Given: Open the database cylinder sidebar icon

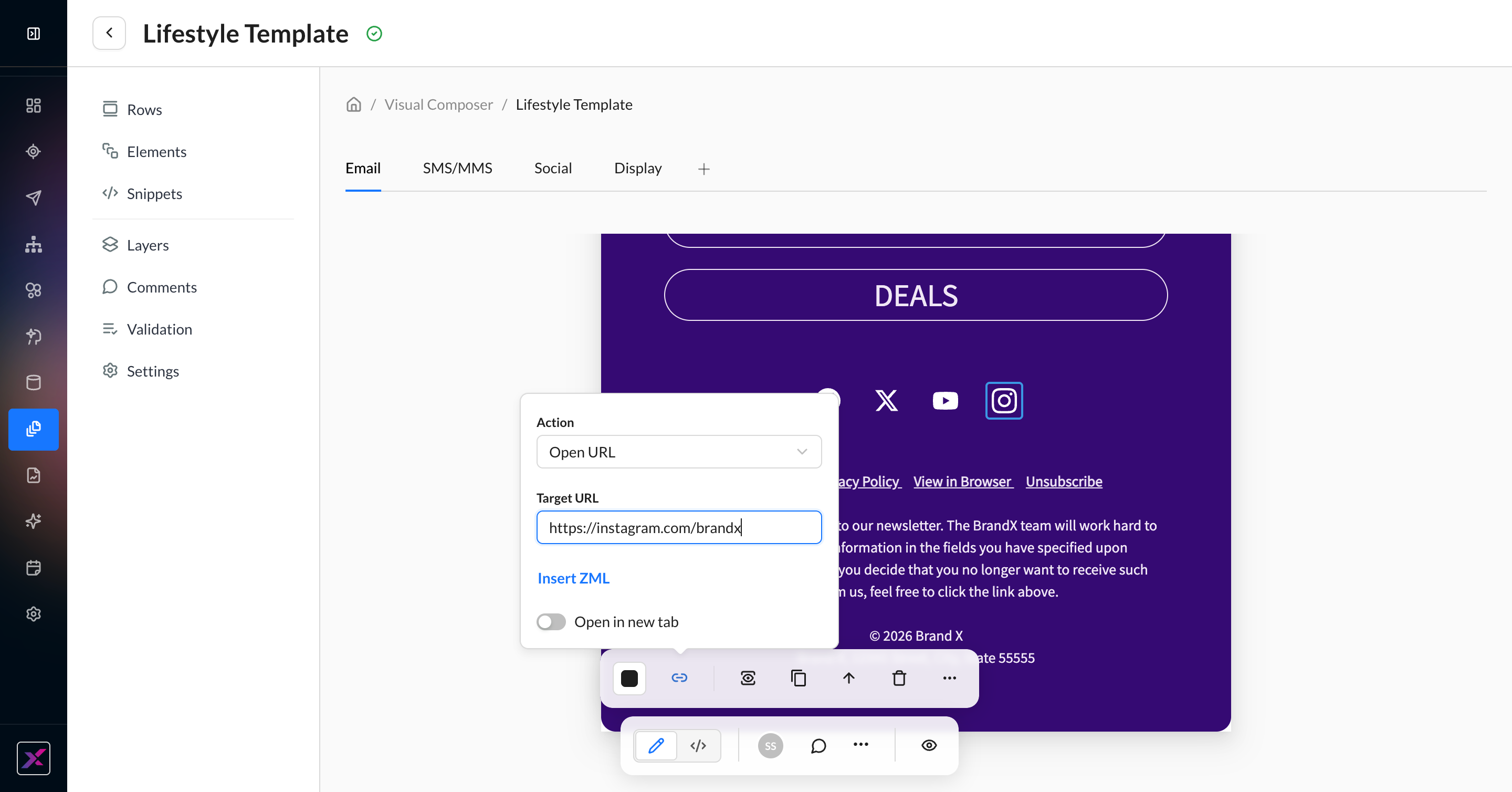Looking at the screenshot, I should coord(34,383).
